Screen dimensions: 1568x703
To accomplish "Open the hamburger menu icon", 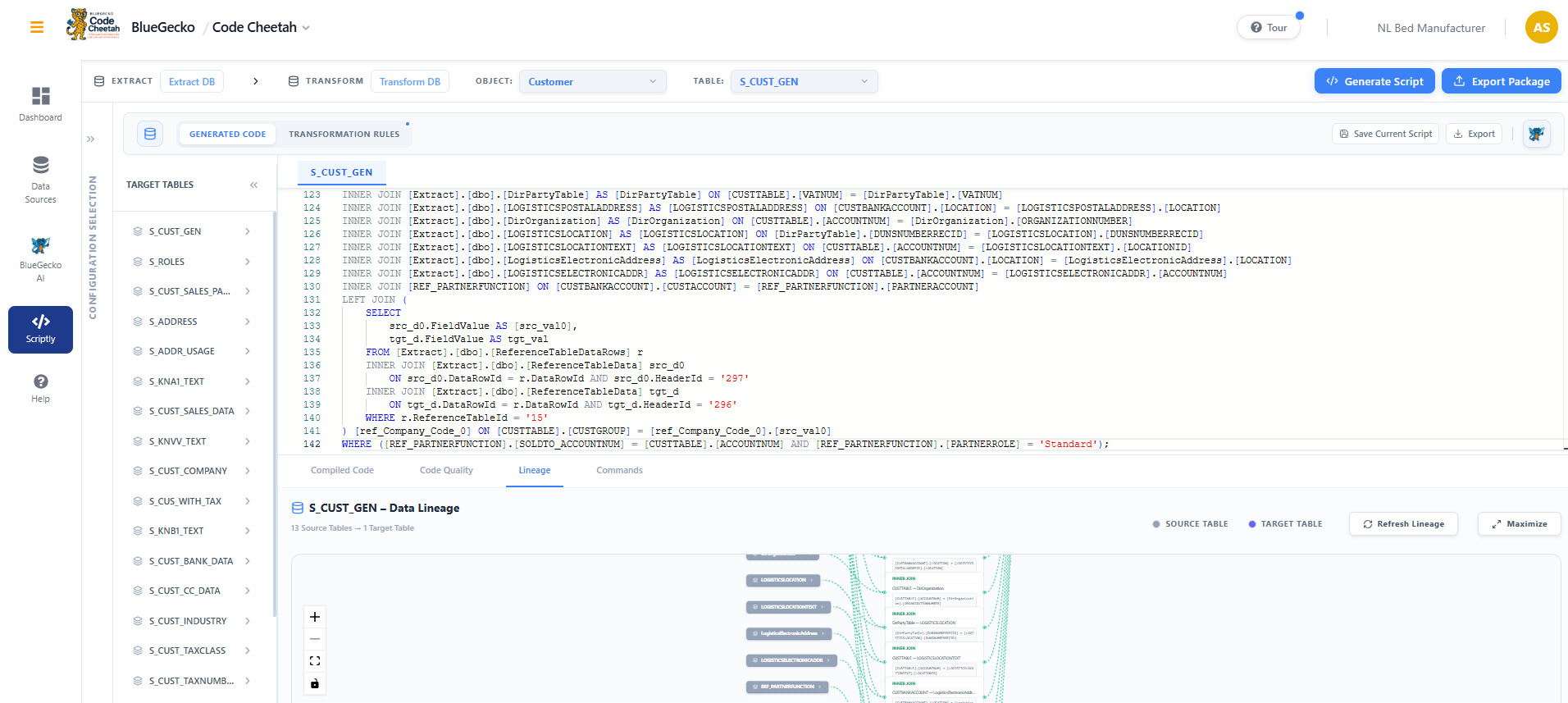I will [x=37, y=27].
